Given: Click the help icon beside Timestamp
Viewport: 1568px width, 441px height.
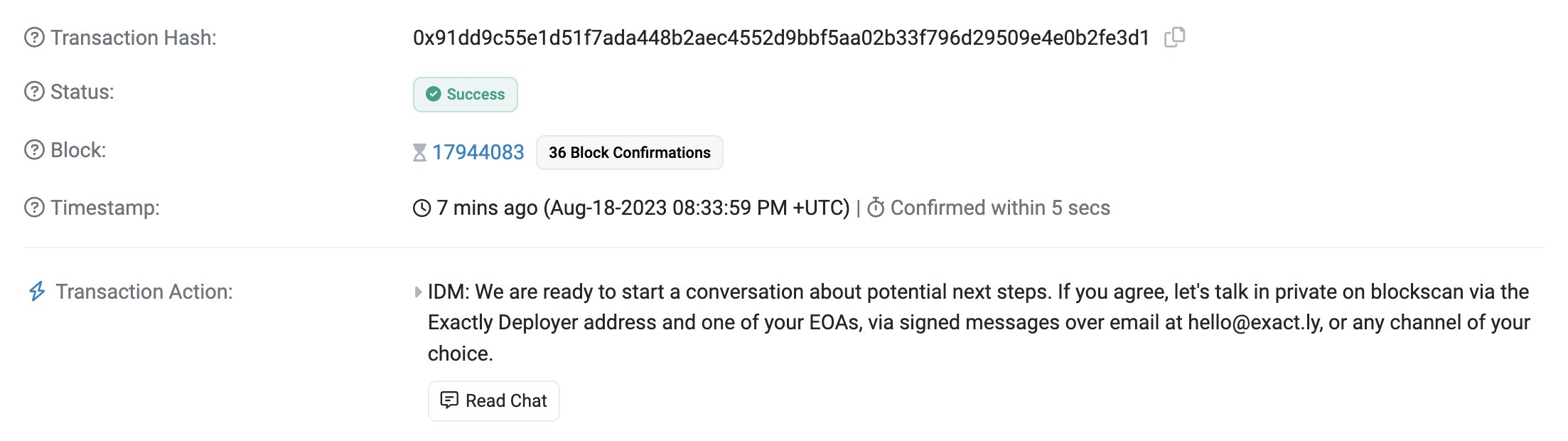Looking at the screenshot, I should (x=34, y=208).
